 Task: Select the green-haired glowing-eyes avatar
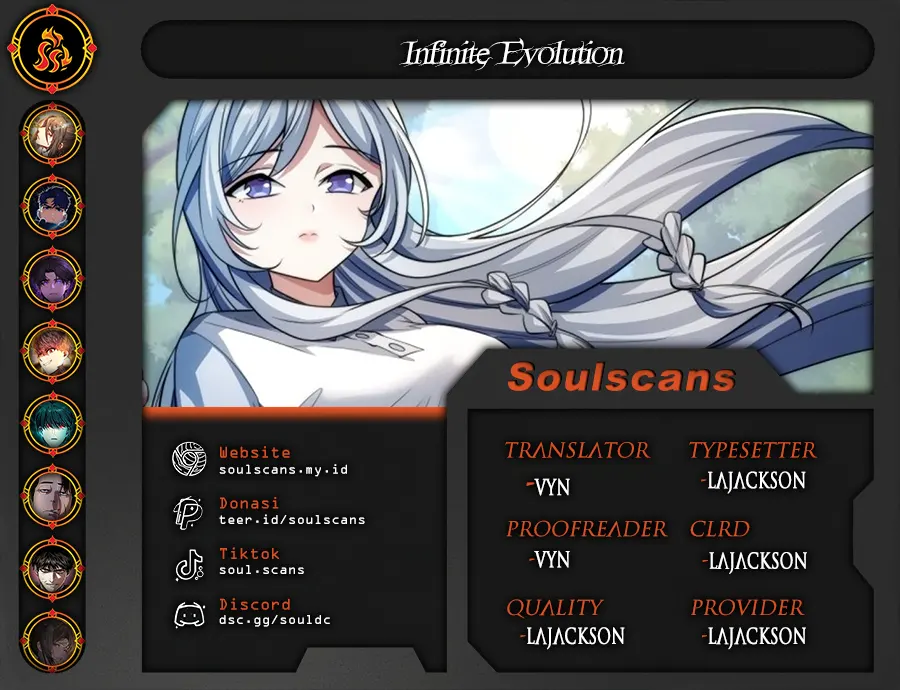coord(52,424)
